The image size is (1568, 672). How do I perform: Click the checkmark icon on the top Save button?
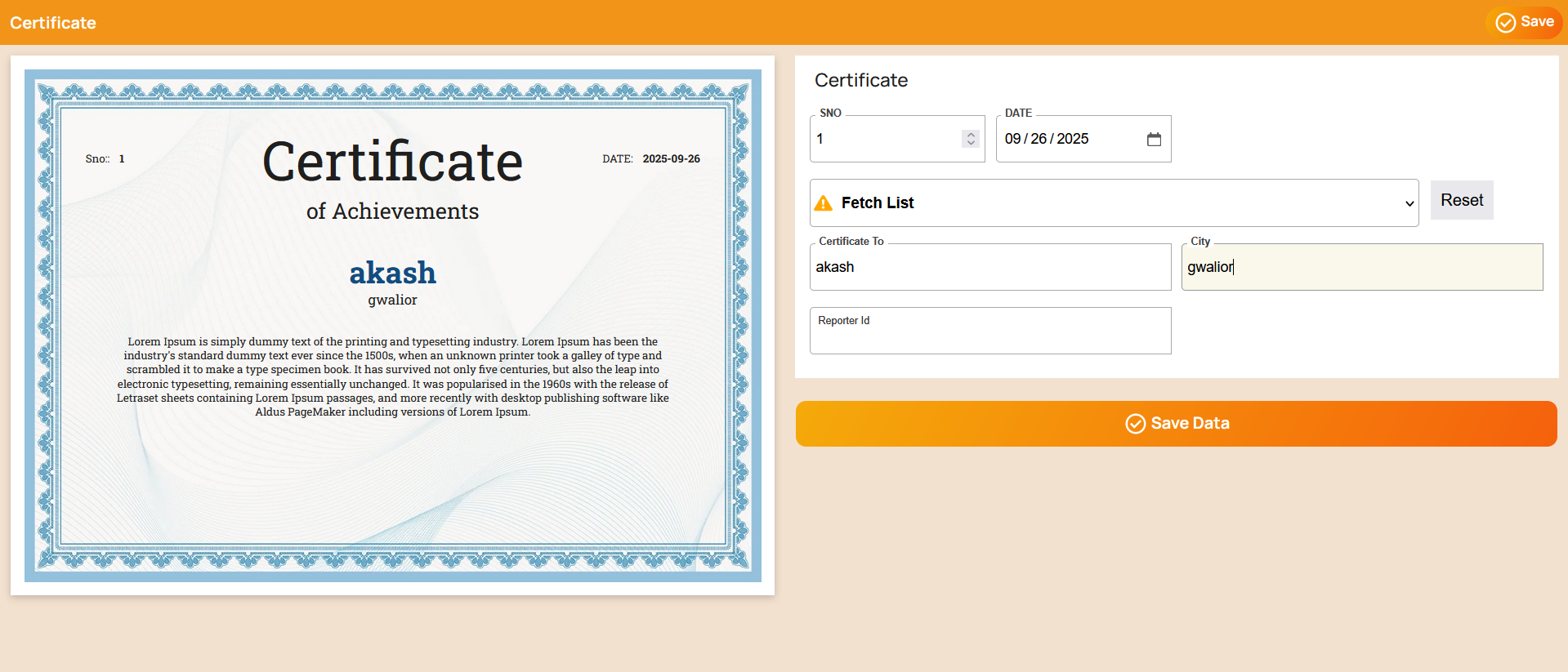pos(1505,23)
